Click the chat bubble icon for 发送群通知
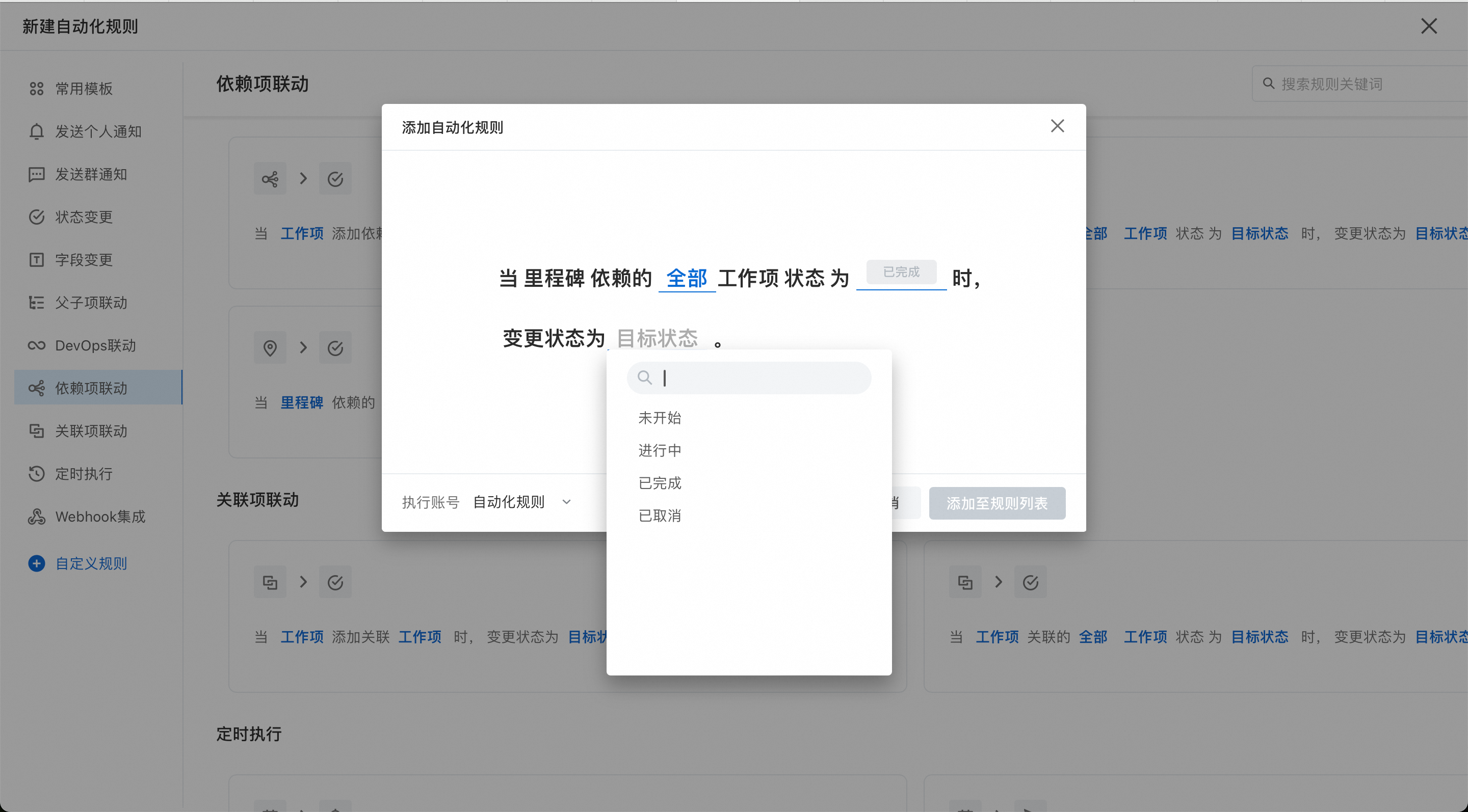 click(37, 174)
